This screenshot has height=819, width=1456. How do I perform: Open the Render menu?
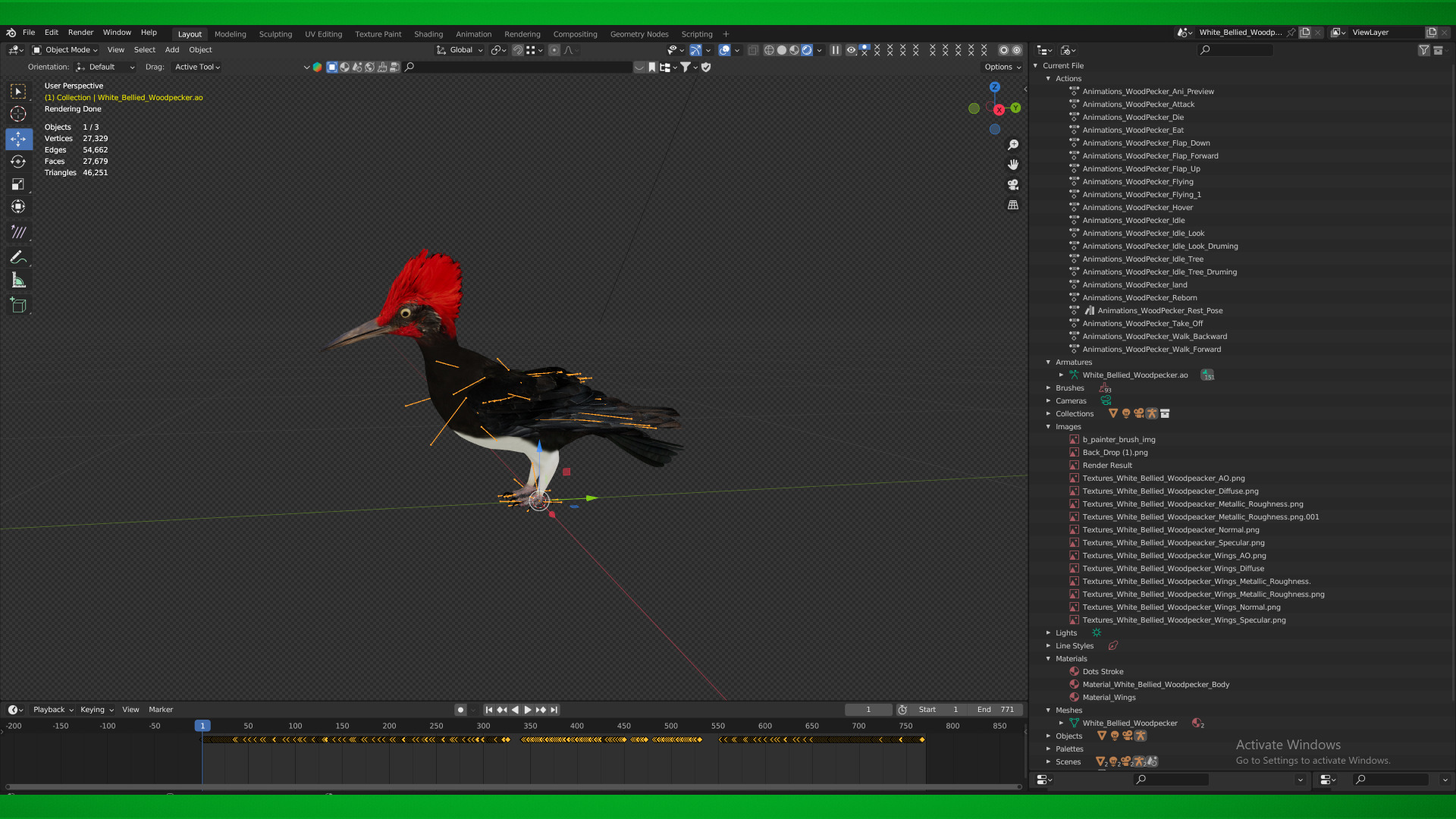pyautogui.click(x=80, y=33)
